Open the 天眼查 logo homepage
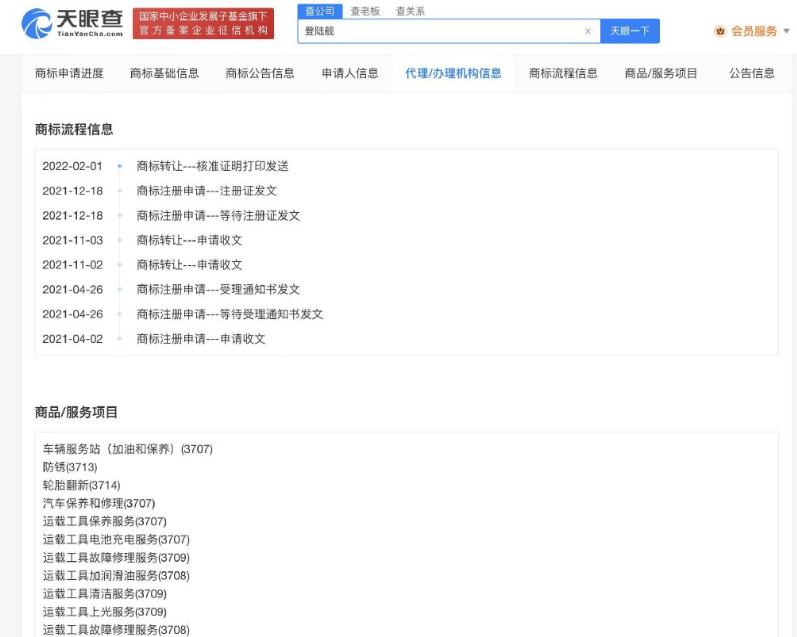797x637 pixels. (x=72, y=23)
